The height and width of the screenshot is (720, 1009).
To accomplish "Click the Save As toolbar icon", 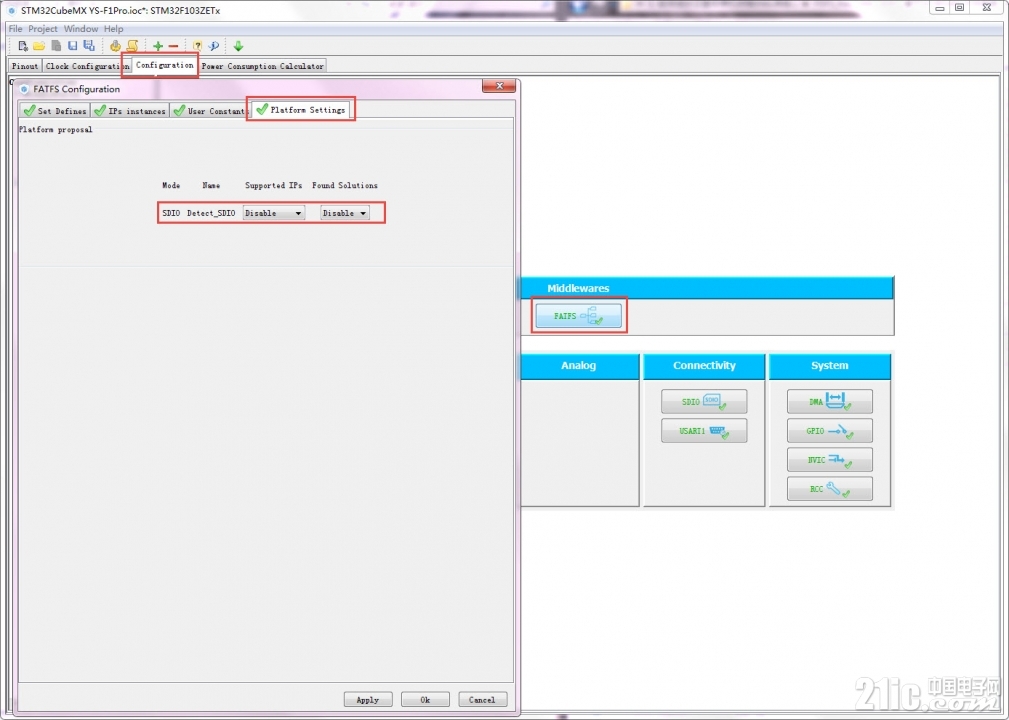I will coord(89,46).
